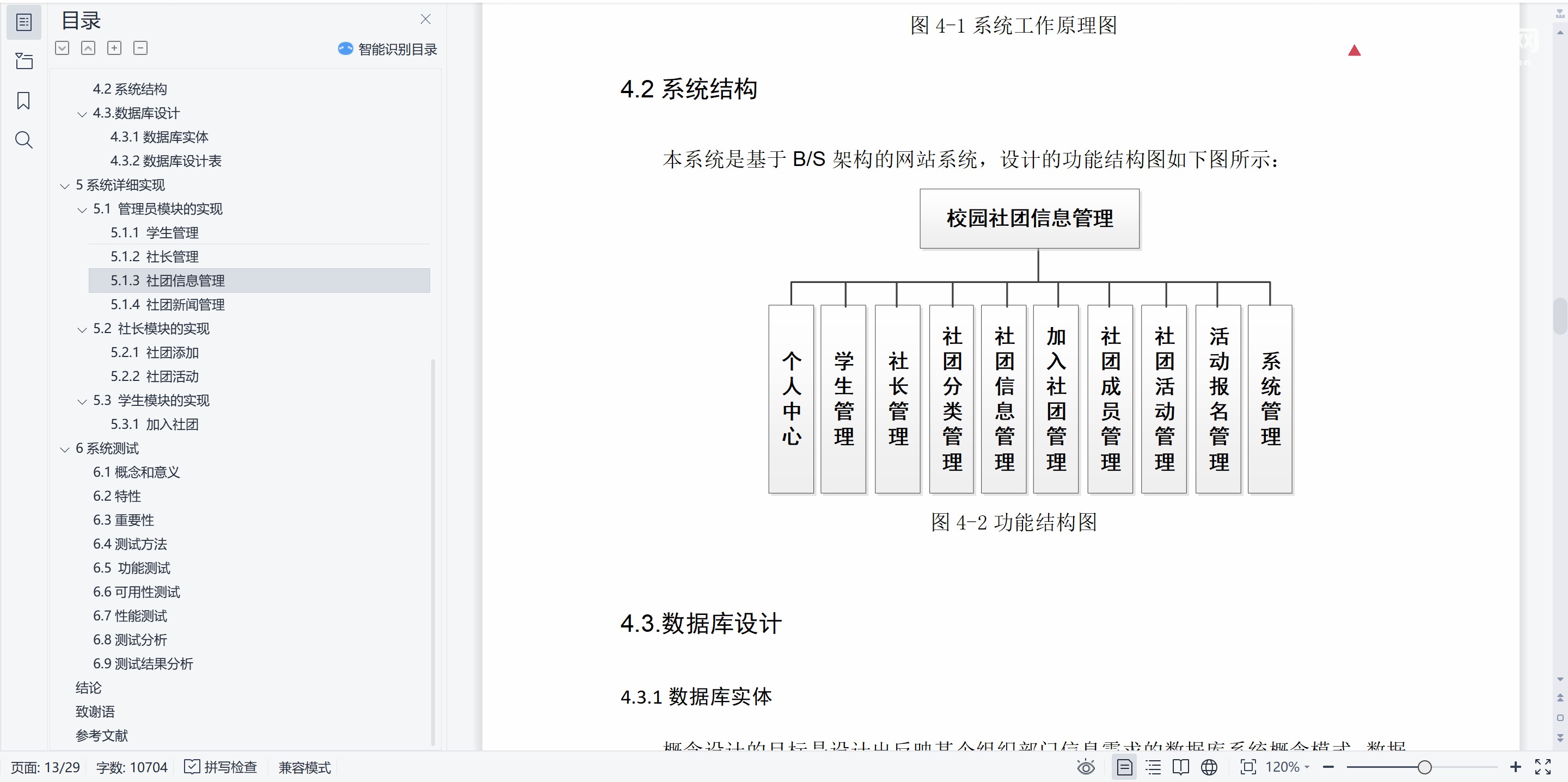Select outline view mode icon

1153,767
